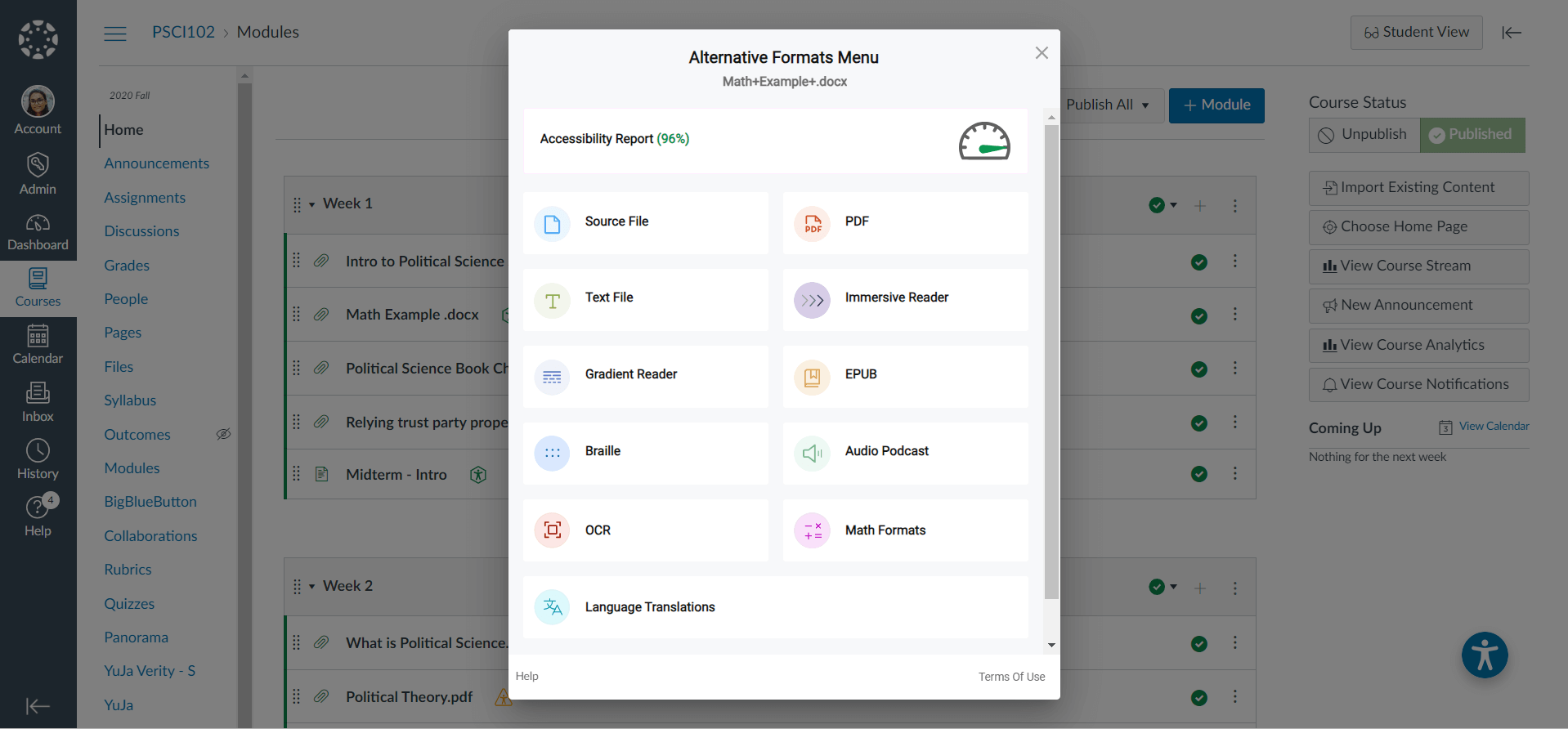Open the floating accessibility widget

click(x=1485, y=655)
